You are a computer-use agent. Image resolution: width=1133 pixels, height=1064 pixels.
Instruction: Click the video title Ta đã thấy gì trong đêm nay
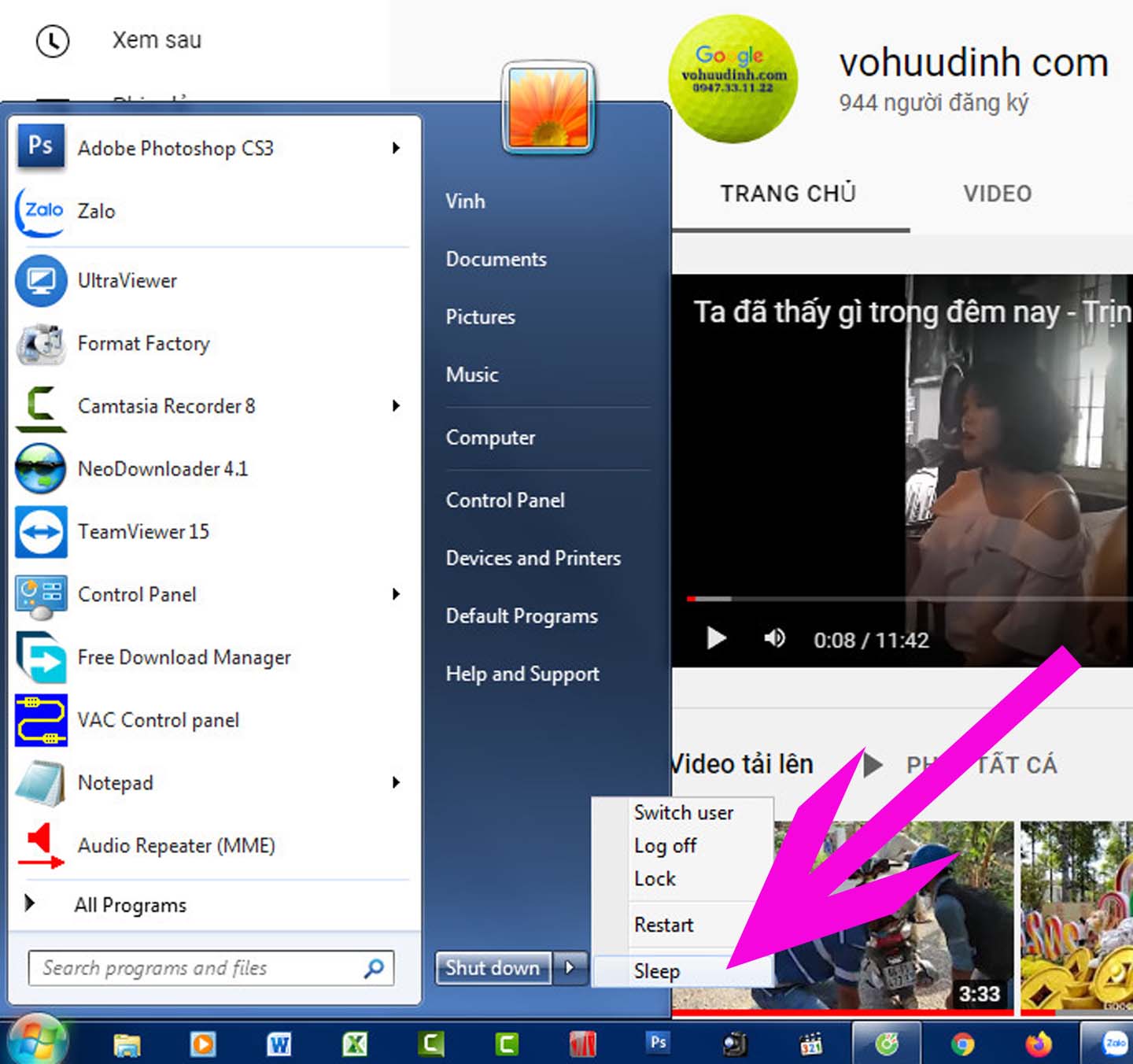click(x=911, y=312)
